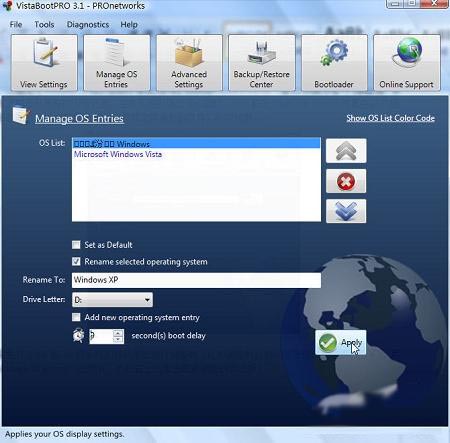450x443 pixels.
Task: Click the alarm clock boot delay icon
Action: click(79, 335)
